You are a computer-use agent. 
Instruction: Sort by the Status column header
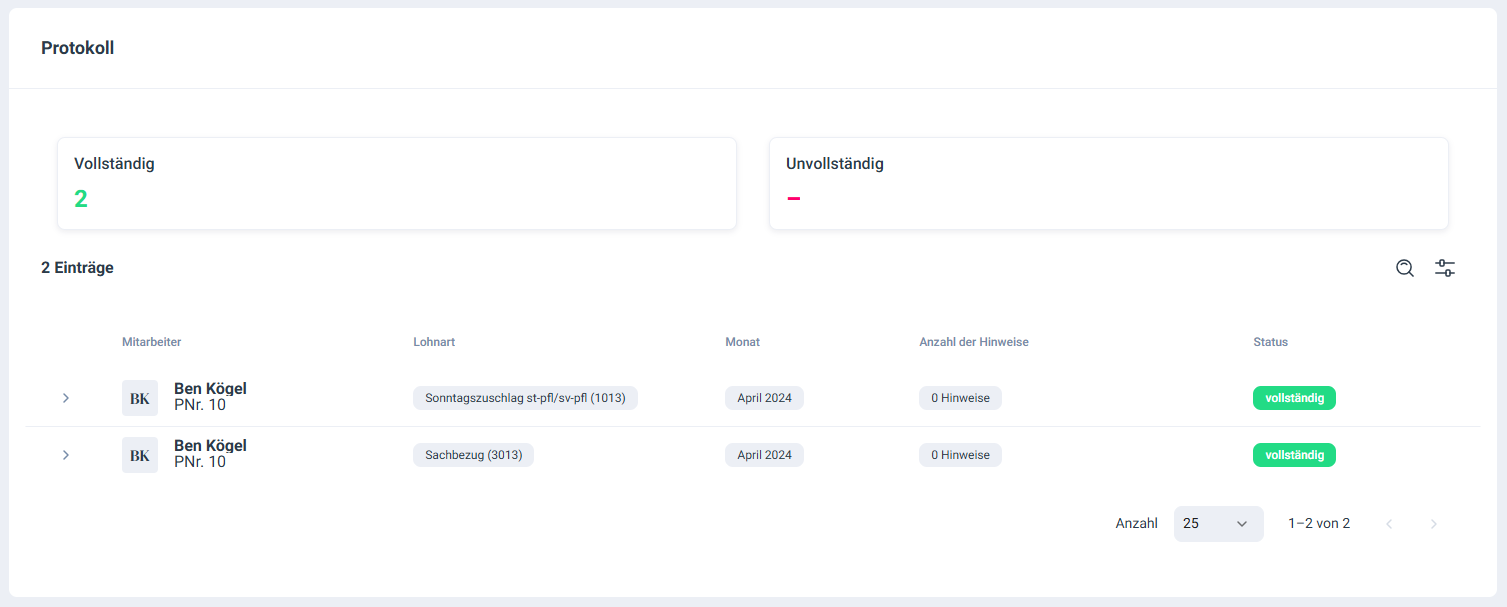(1270, 342)
